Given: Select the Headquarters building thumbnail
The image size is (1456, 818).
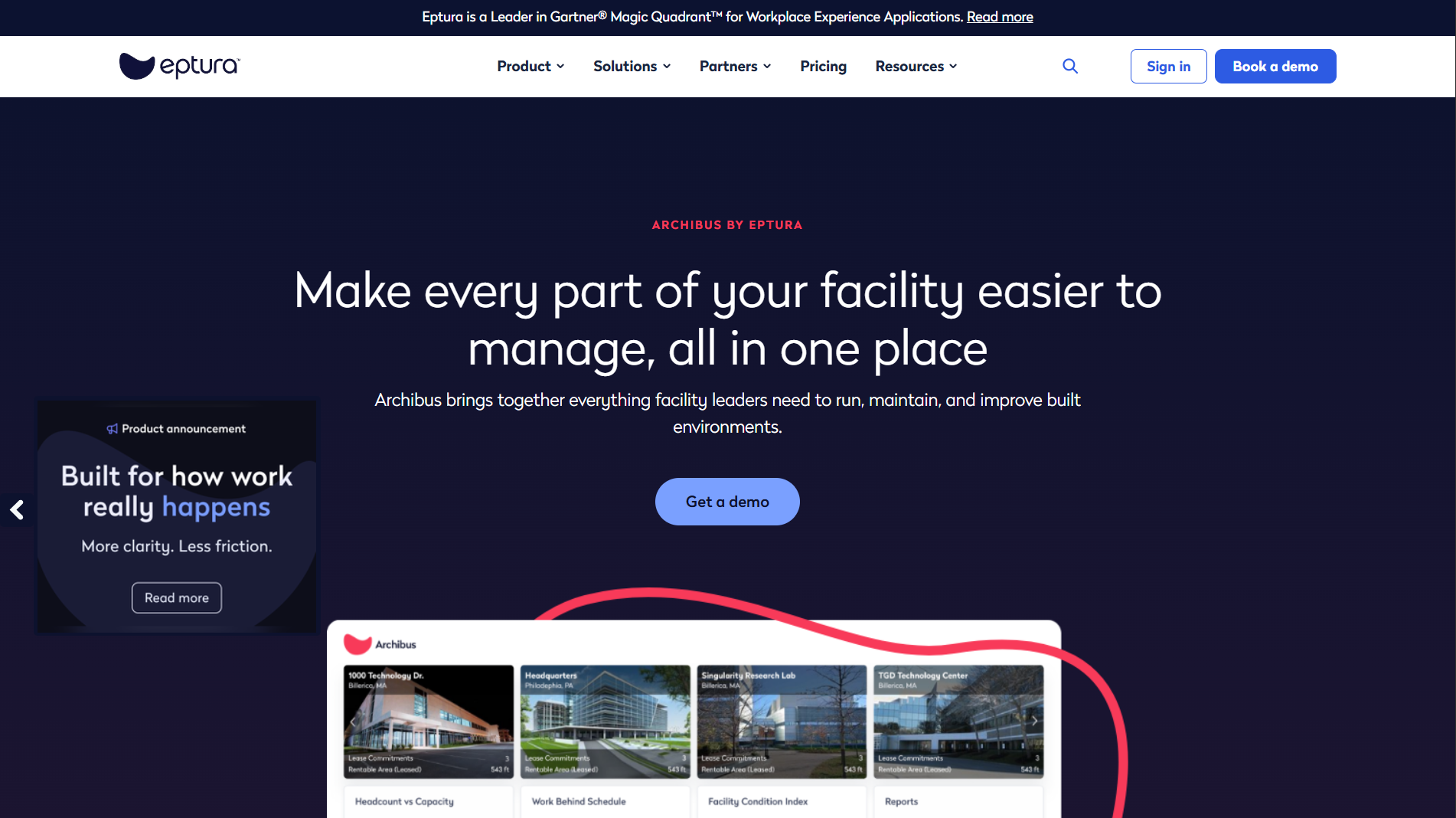Looking at the screenshot, I should pyautogui.click(x=606, y=721).
